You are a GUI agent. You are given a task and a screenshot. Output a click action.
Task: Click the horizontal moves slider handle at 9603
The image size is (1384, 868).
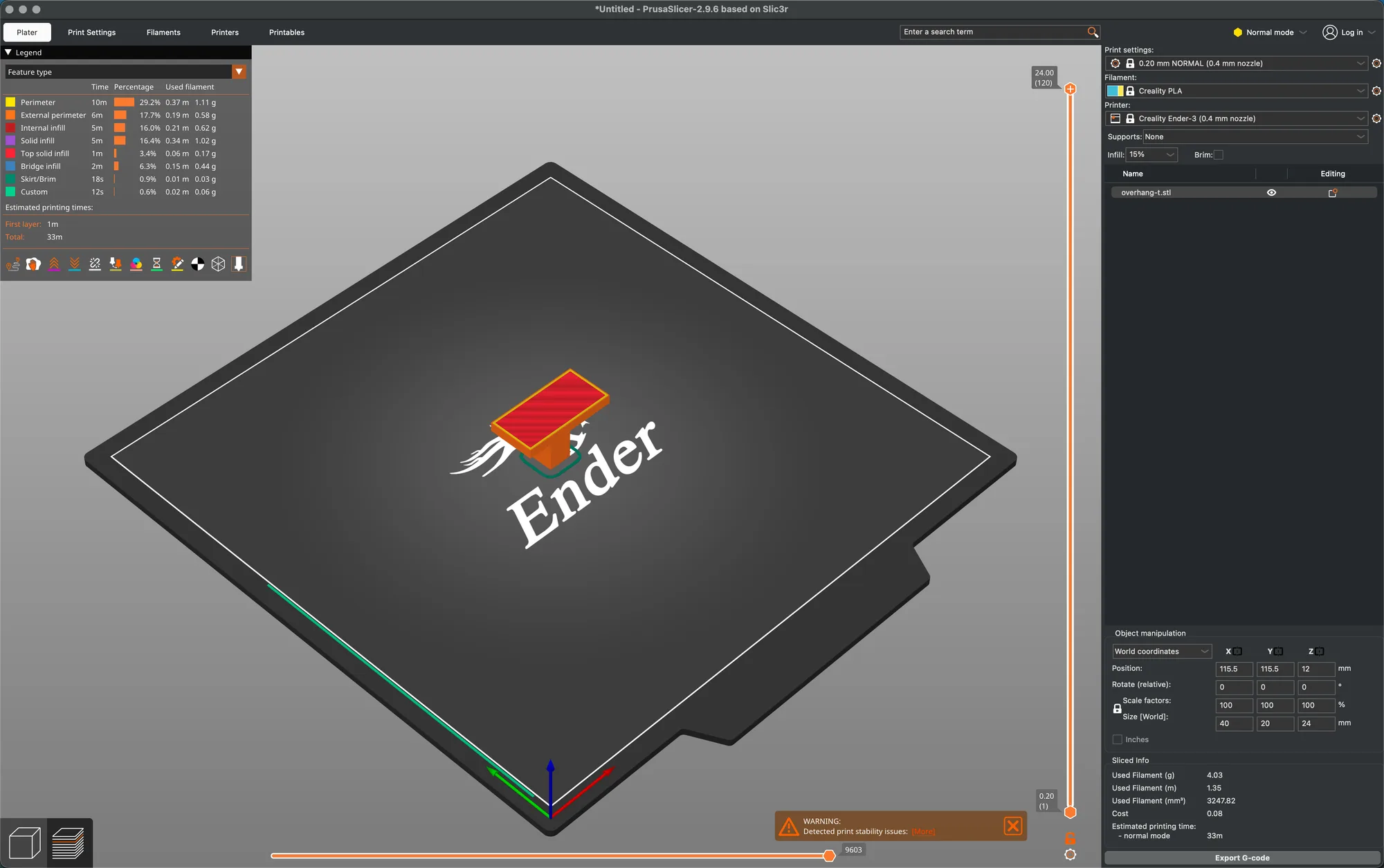point(829,856)
